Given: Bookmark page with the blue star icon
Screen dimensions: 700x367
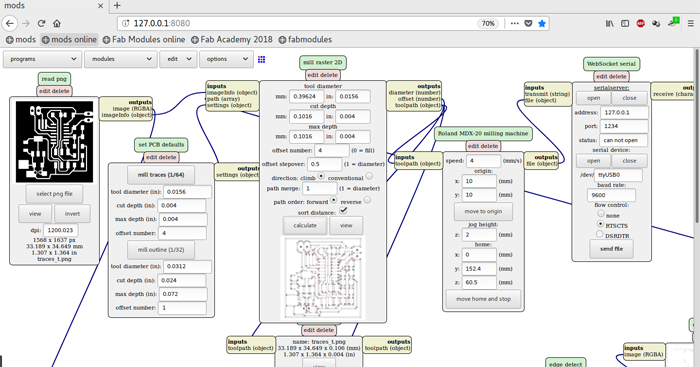Looking at the screenshot, I should pos(542,23).
